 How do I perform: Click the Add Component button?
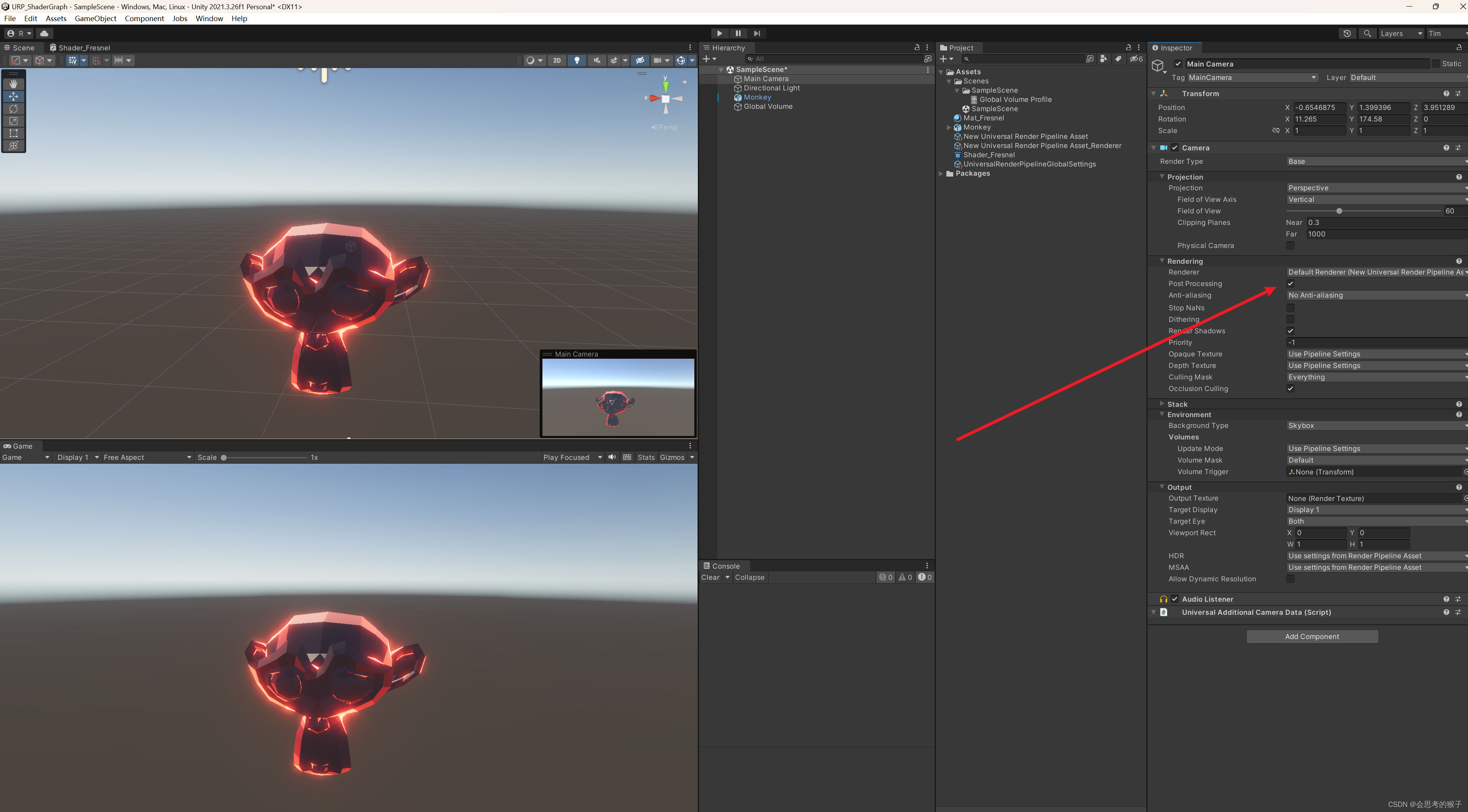[1312, 636]
